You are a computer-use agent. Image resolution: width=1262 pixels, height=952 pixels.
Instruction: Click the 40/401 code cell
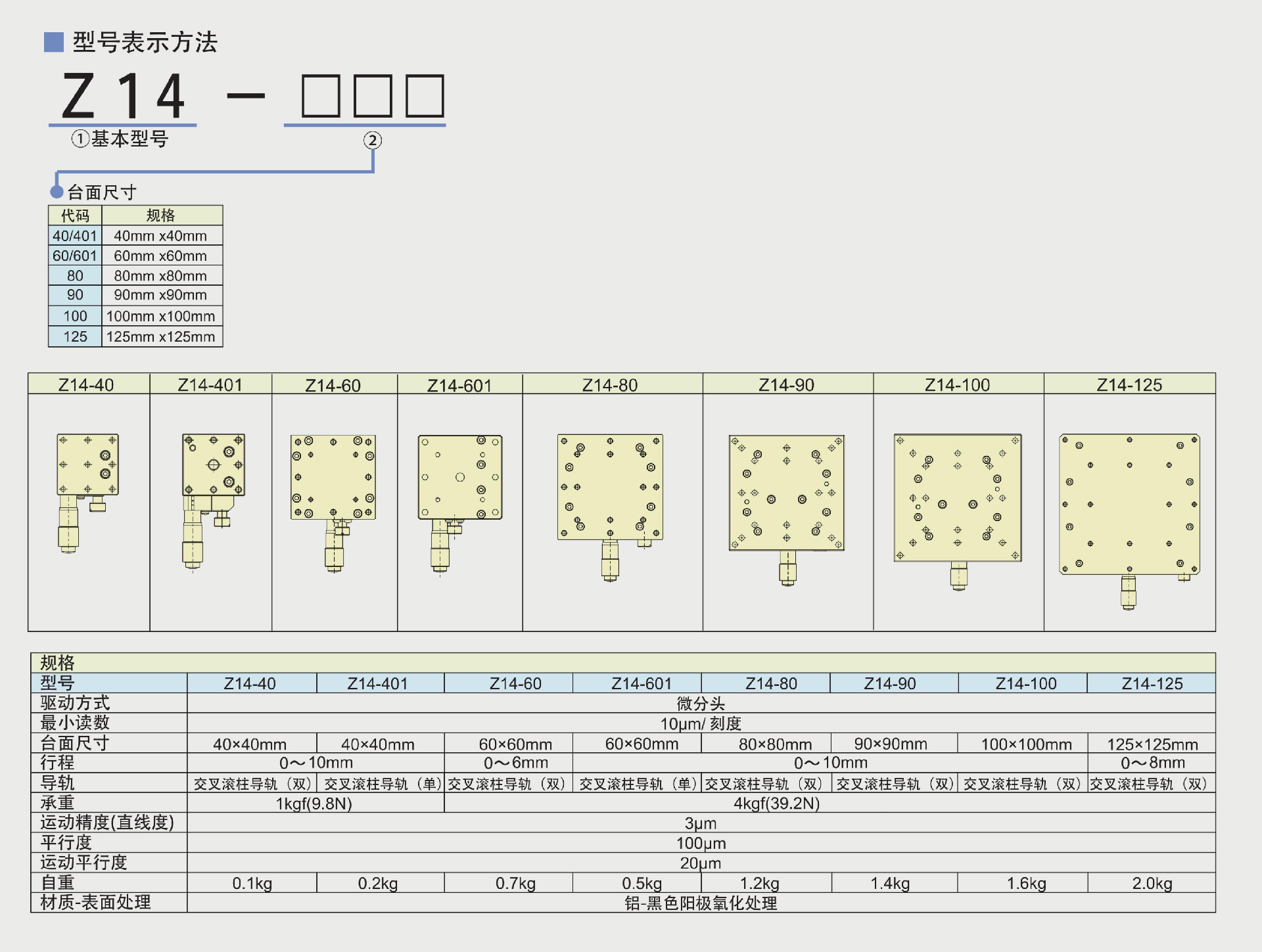75,236
